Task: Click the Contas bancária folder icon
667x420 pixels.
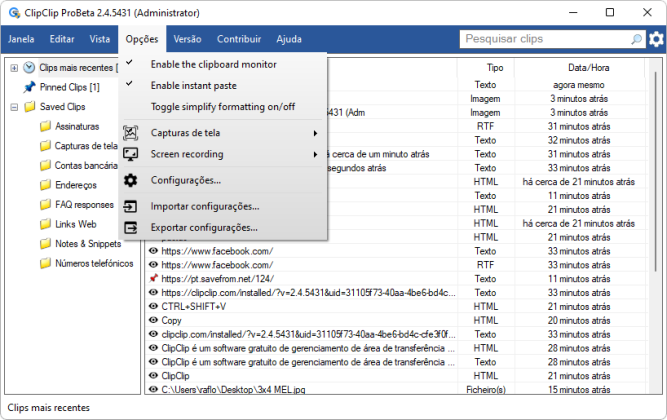Action: tap(45, 166)
